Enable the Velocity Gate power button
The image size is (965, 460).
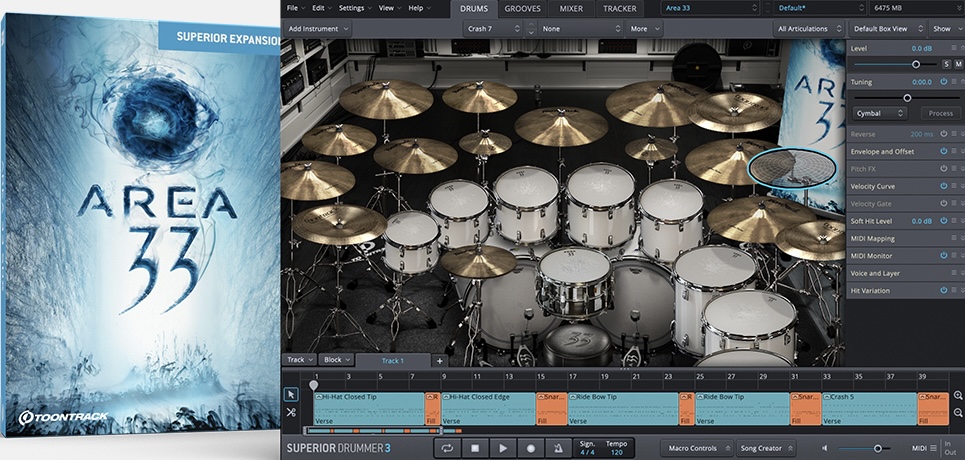coord(943,203)
